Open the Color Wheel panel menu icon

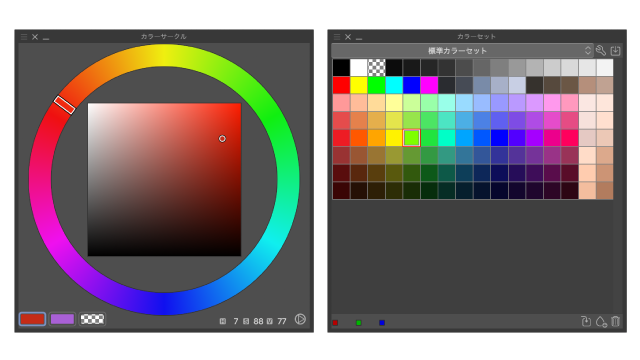pos(24,37)
